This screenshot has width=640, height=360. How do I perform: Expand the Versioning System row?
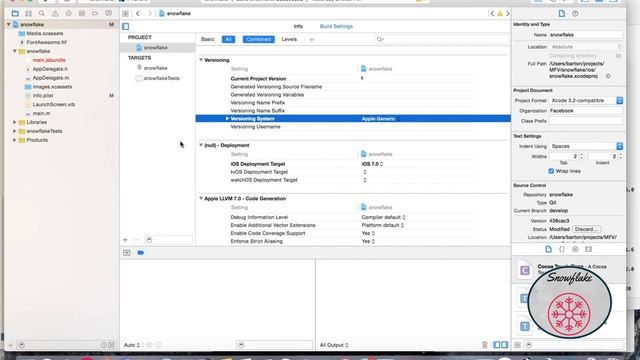pyautogui.click(x=227, y=119)
